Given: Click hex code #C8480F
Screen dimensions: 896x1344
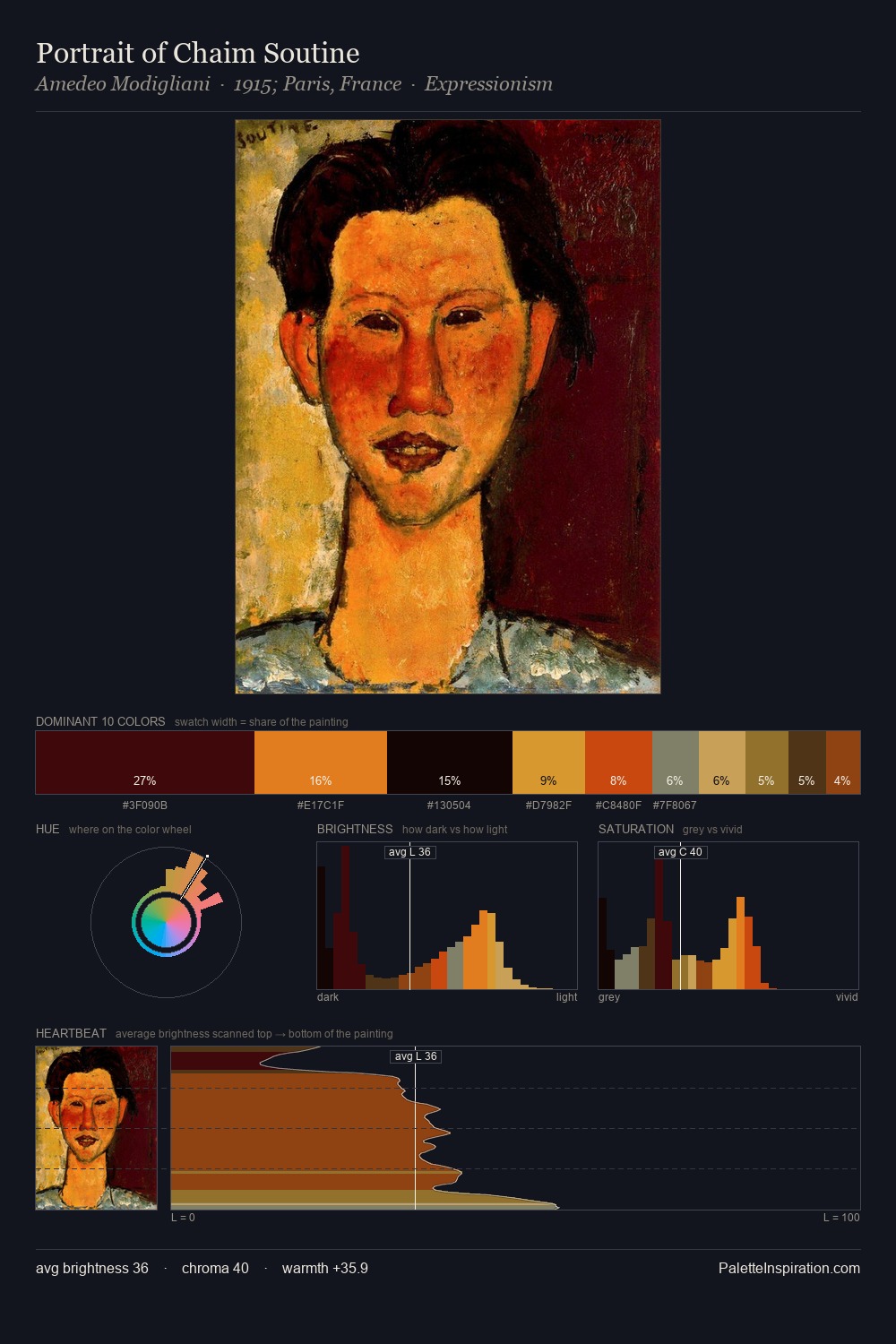Looking at the screenshot, I should [618, 806].
